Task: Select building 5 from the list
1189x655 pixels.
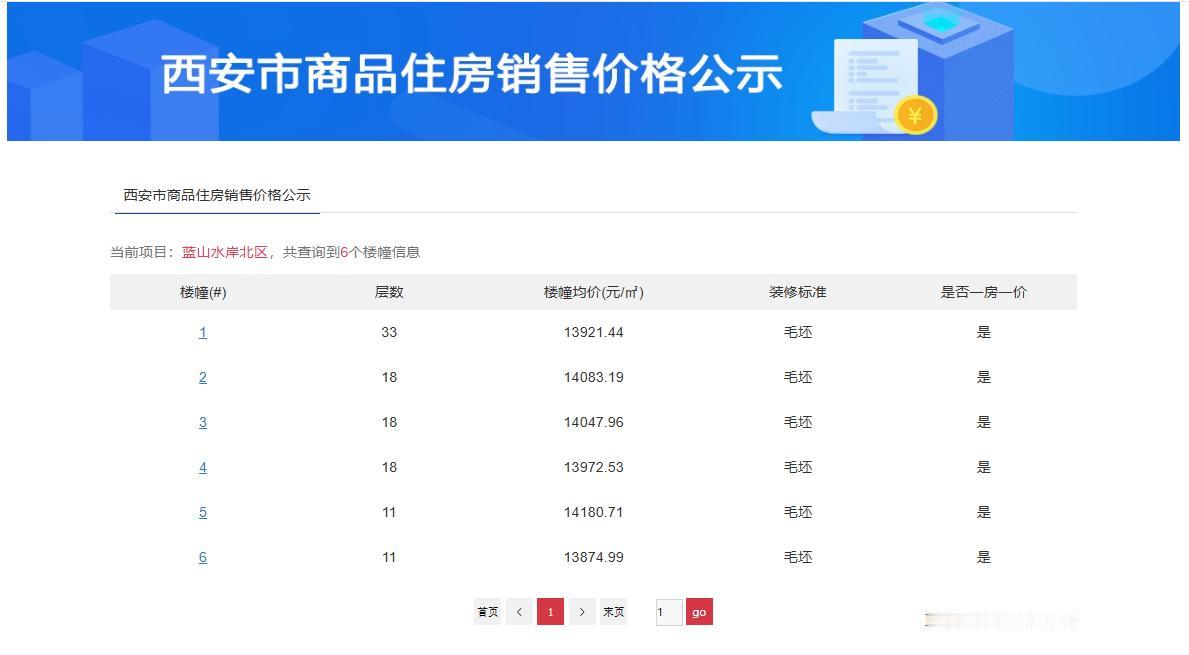Action: (x=203, y=512)
